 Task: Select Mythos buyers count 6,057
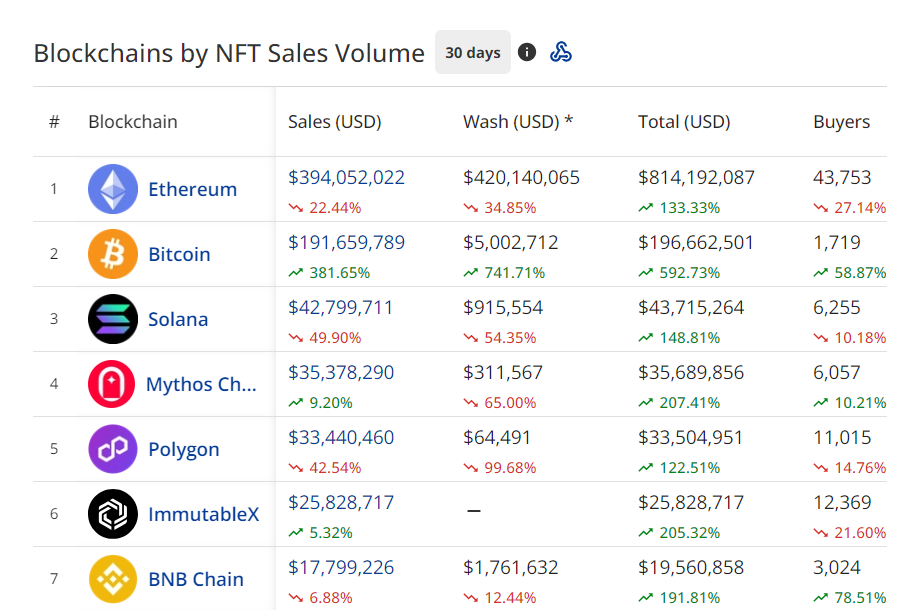click(837, 372)
